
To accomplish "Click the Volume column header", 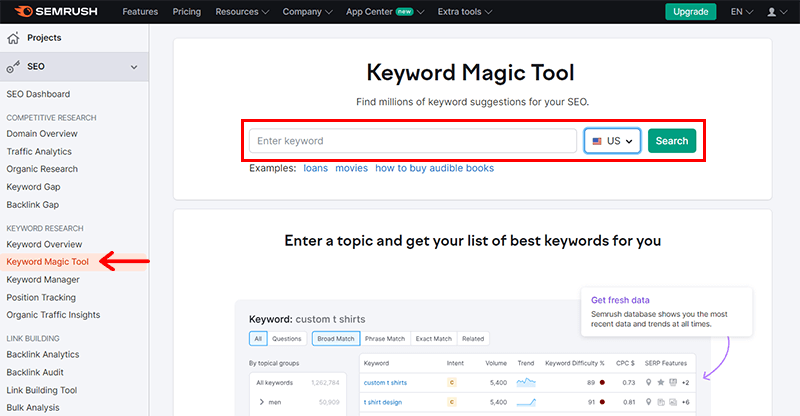I will pyautogui.click(x=496, y=363).
